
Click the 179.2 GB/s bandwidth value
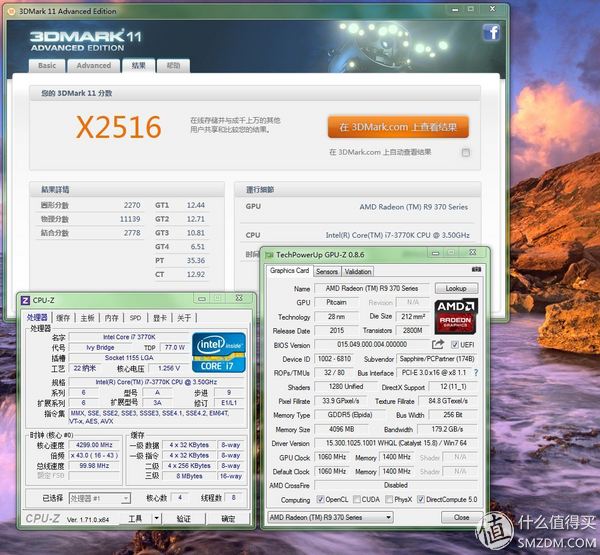447,429
